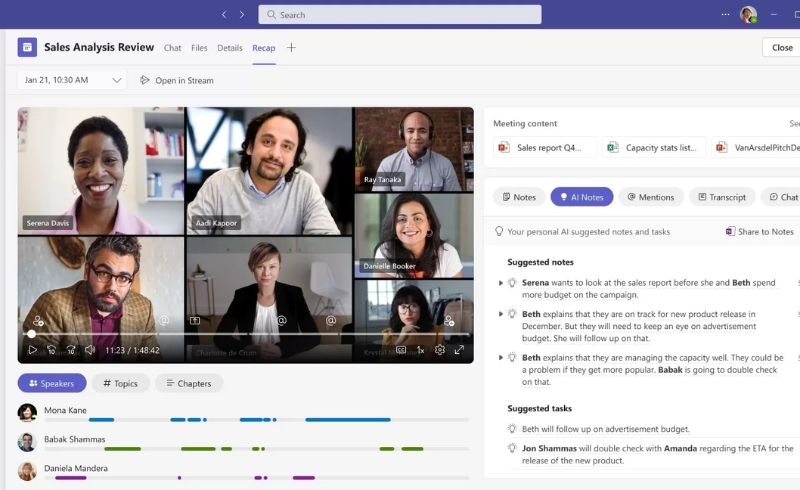800x490 pixels.
Task: View the Transcript pill tab
Action: pyautogui.click(x=722, y=197)
